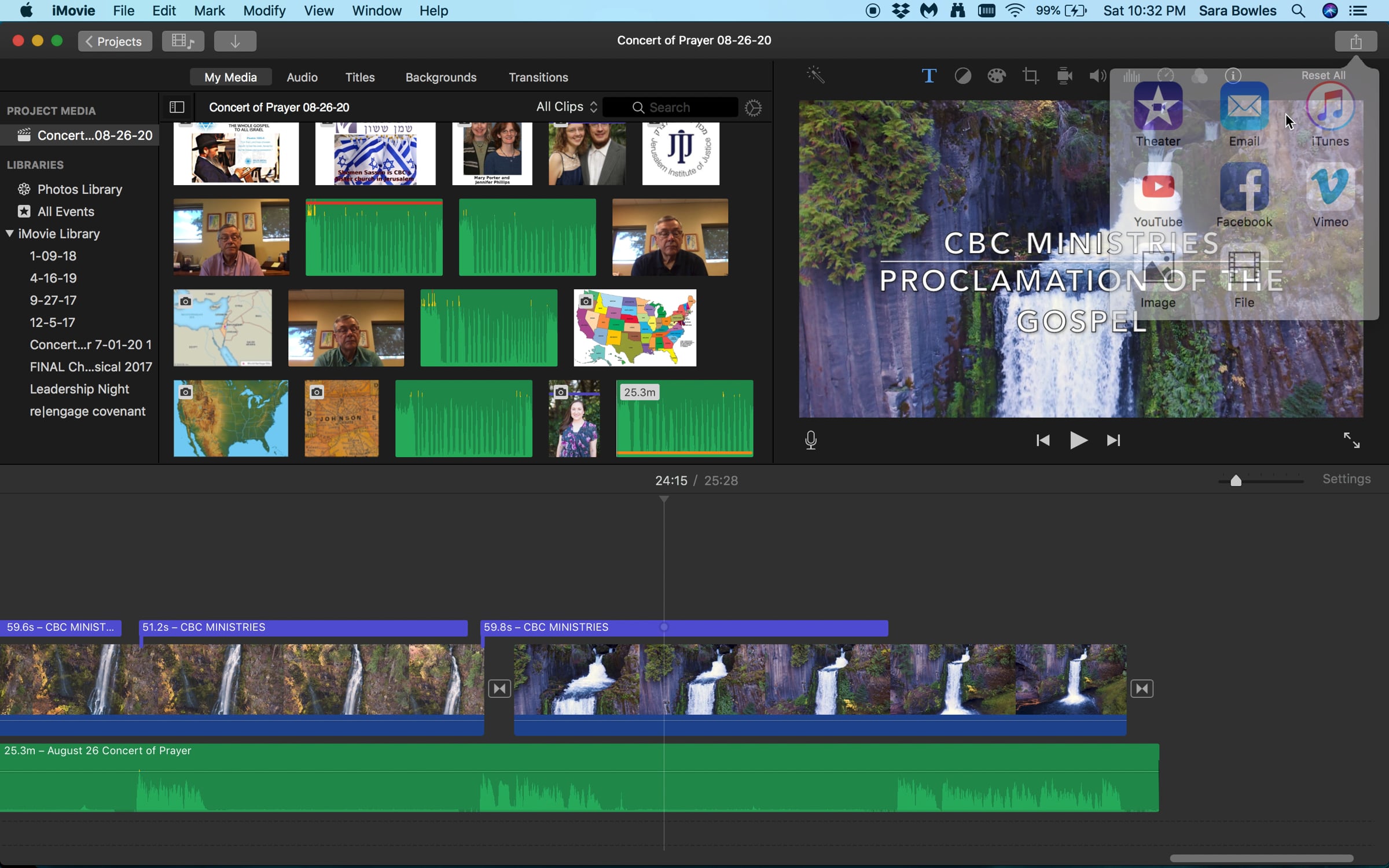Toggle the libraries sidebar visibility button
The image size is (1389, 868).
point(177,107)
